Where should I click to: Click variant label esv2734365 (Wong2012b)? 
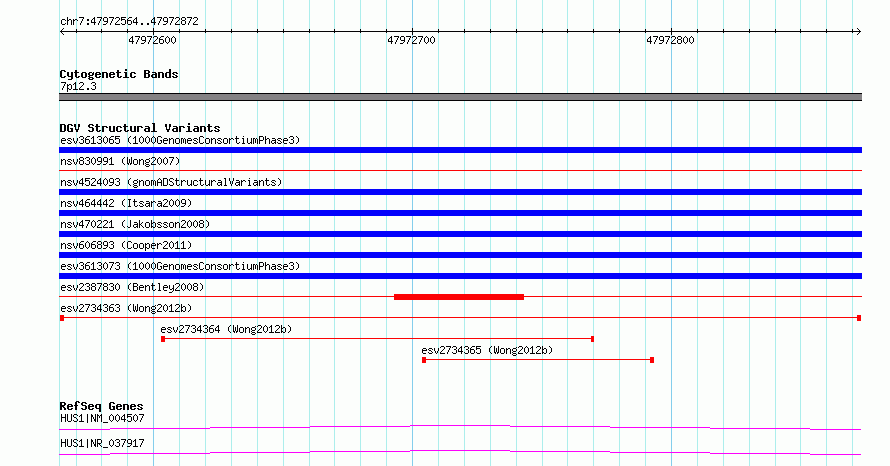pyautogui.click(x=487, y=350)
